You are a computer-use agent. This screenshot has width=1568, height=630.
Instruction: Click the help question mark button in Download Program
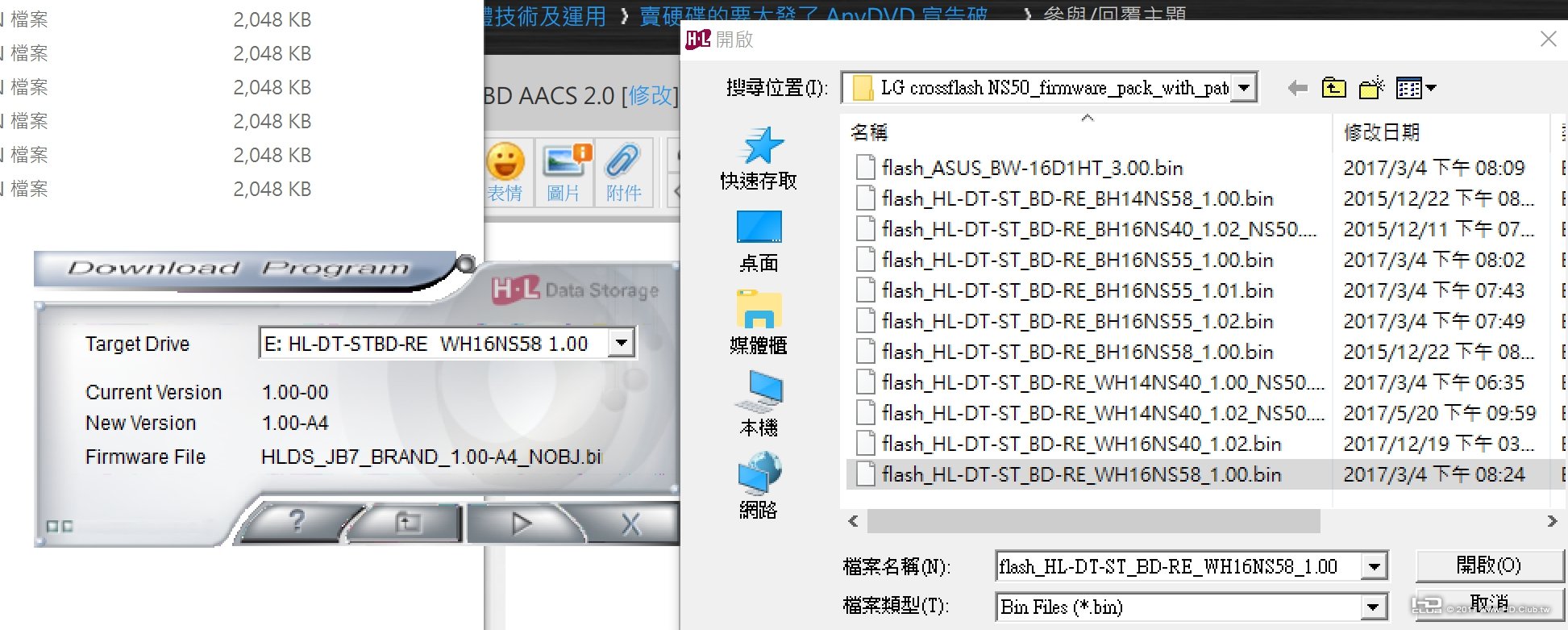point(297,523)
